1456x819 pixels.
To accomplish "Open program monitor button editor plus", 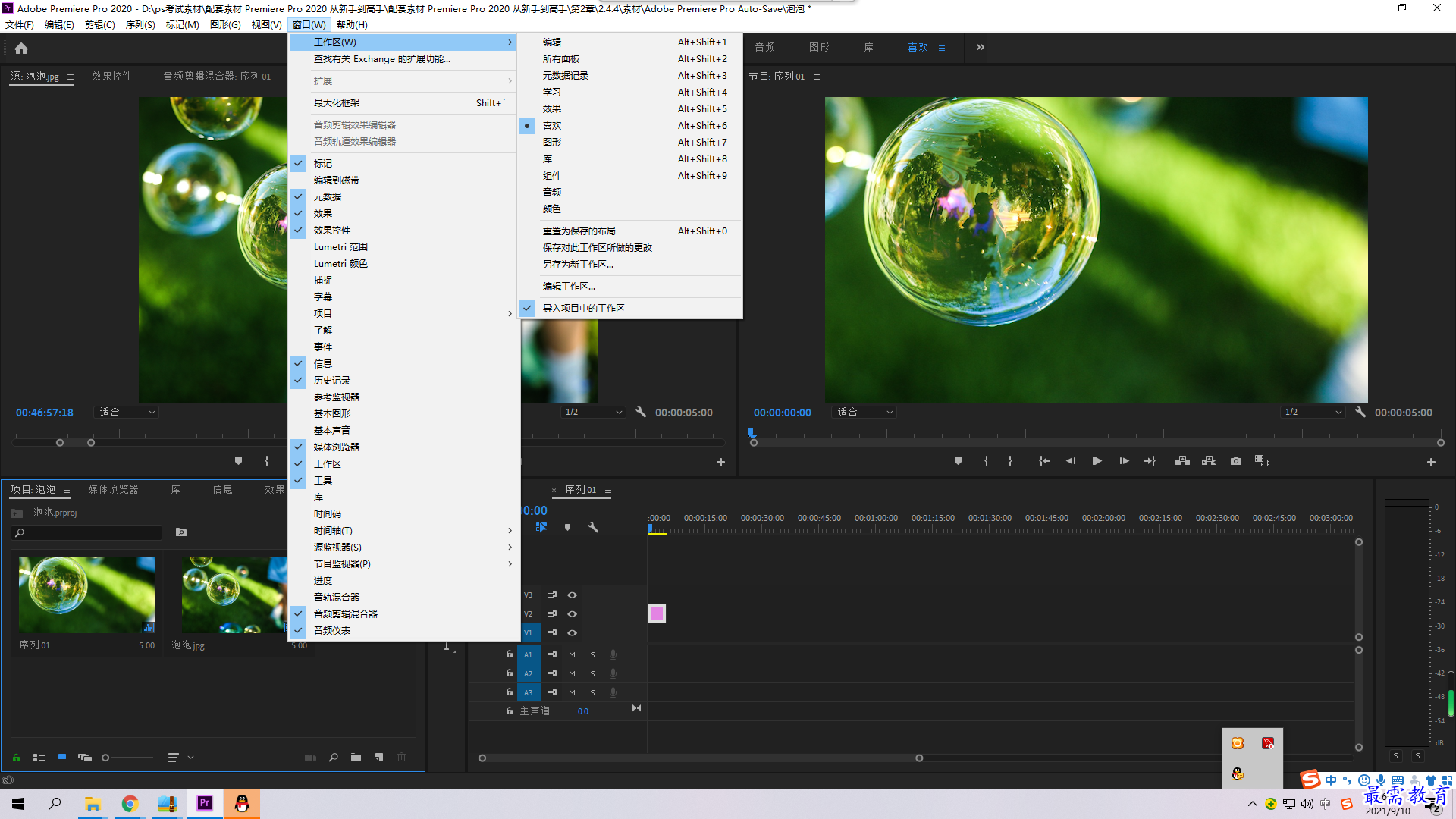I will click(x=1431, y=462).
